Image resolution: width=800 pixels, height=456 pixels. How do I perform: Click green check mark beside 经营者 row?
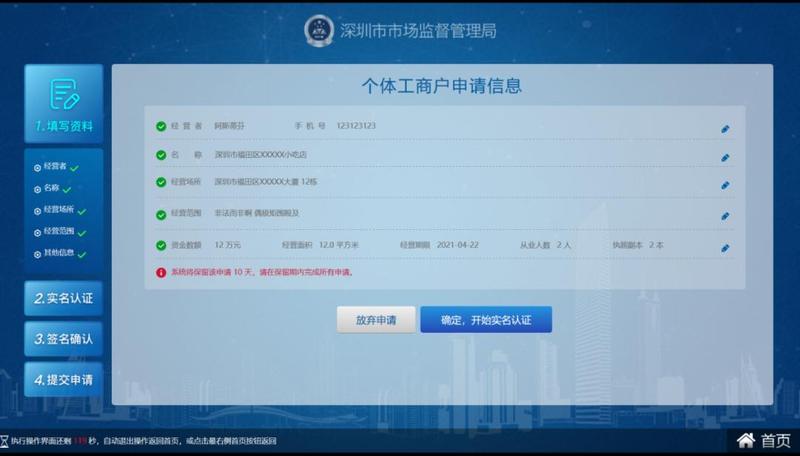point(161,127)
